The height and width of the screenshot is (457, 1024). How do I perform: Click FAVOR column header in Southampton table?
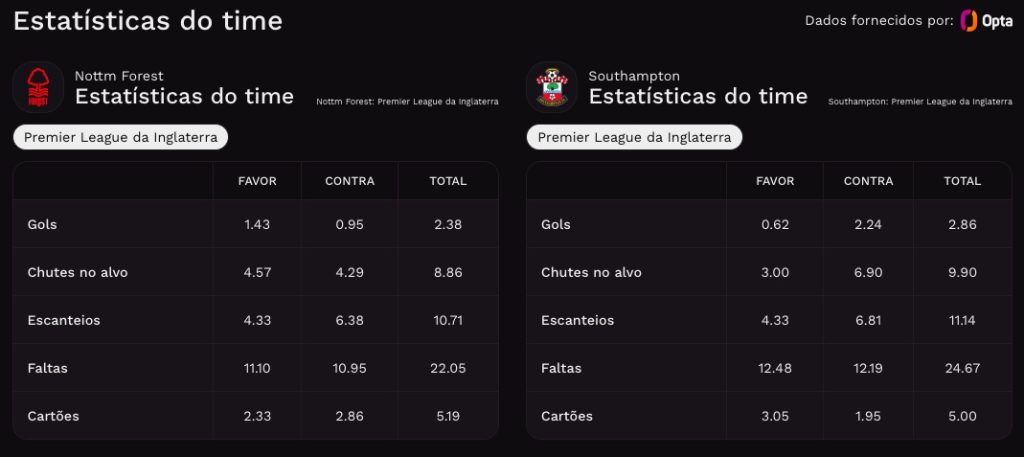775,181
